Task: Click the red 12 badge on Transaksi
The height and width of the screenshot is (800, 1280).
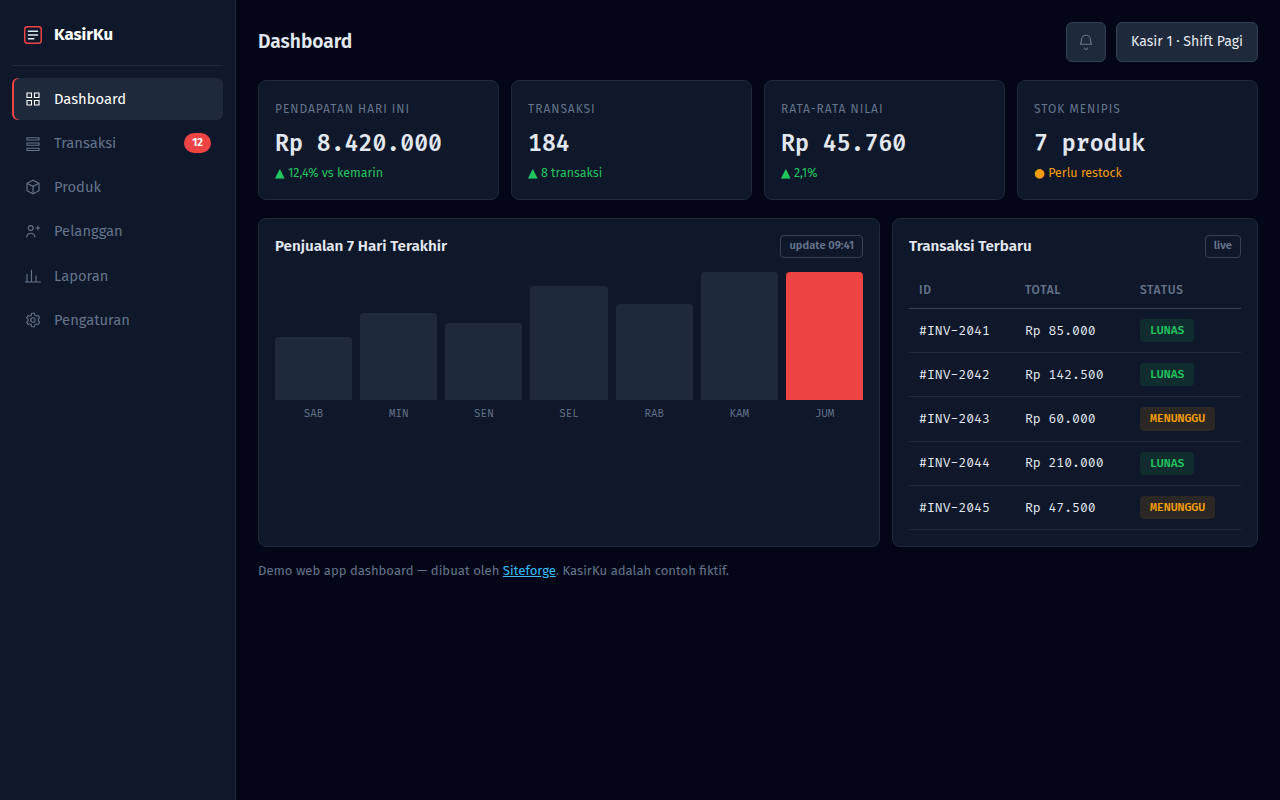Action: point(197,143)
